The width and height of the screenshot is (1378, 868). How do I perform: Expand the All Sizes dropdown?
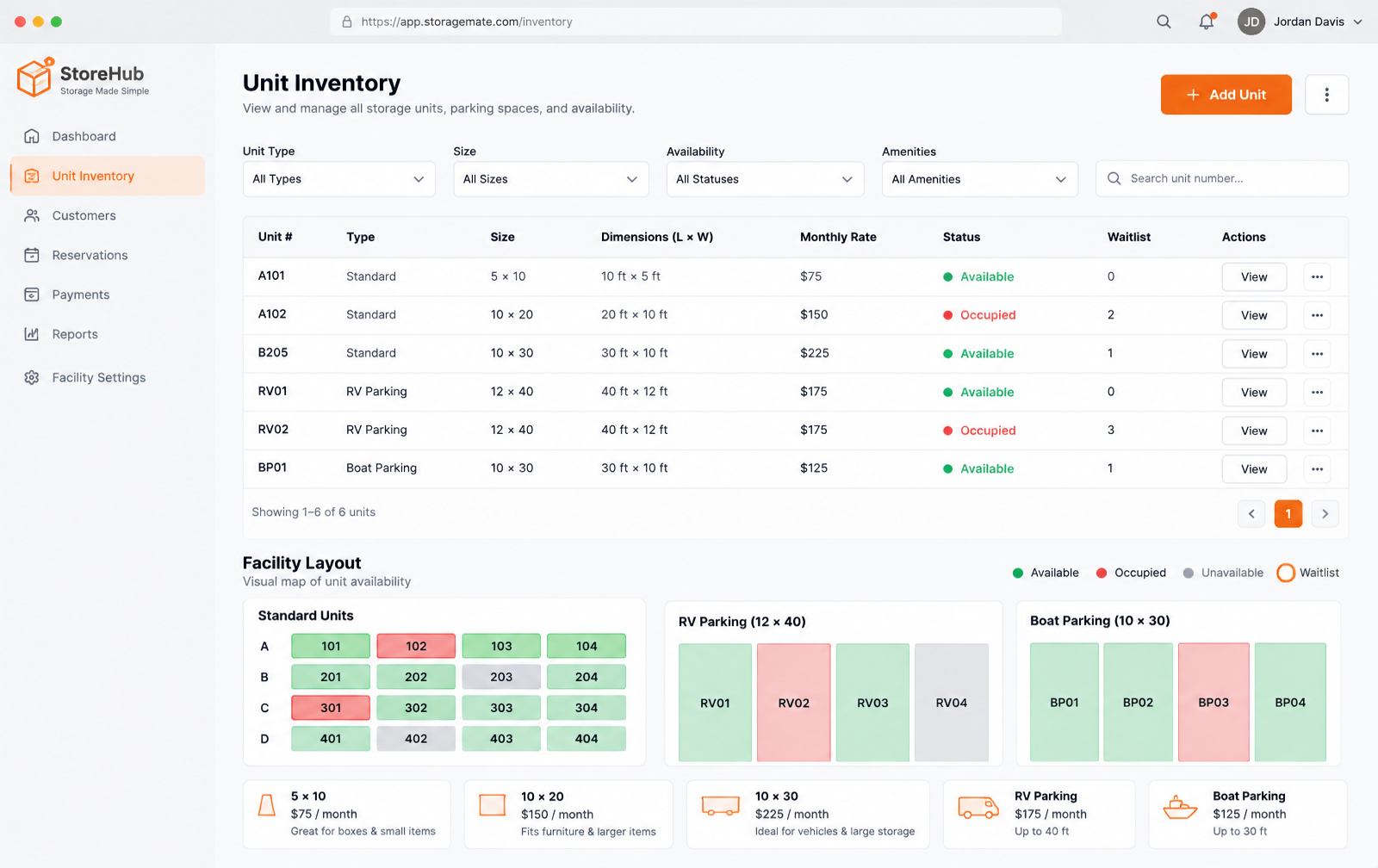[551, 179]
